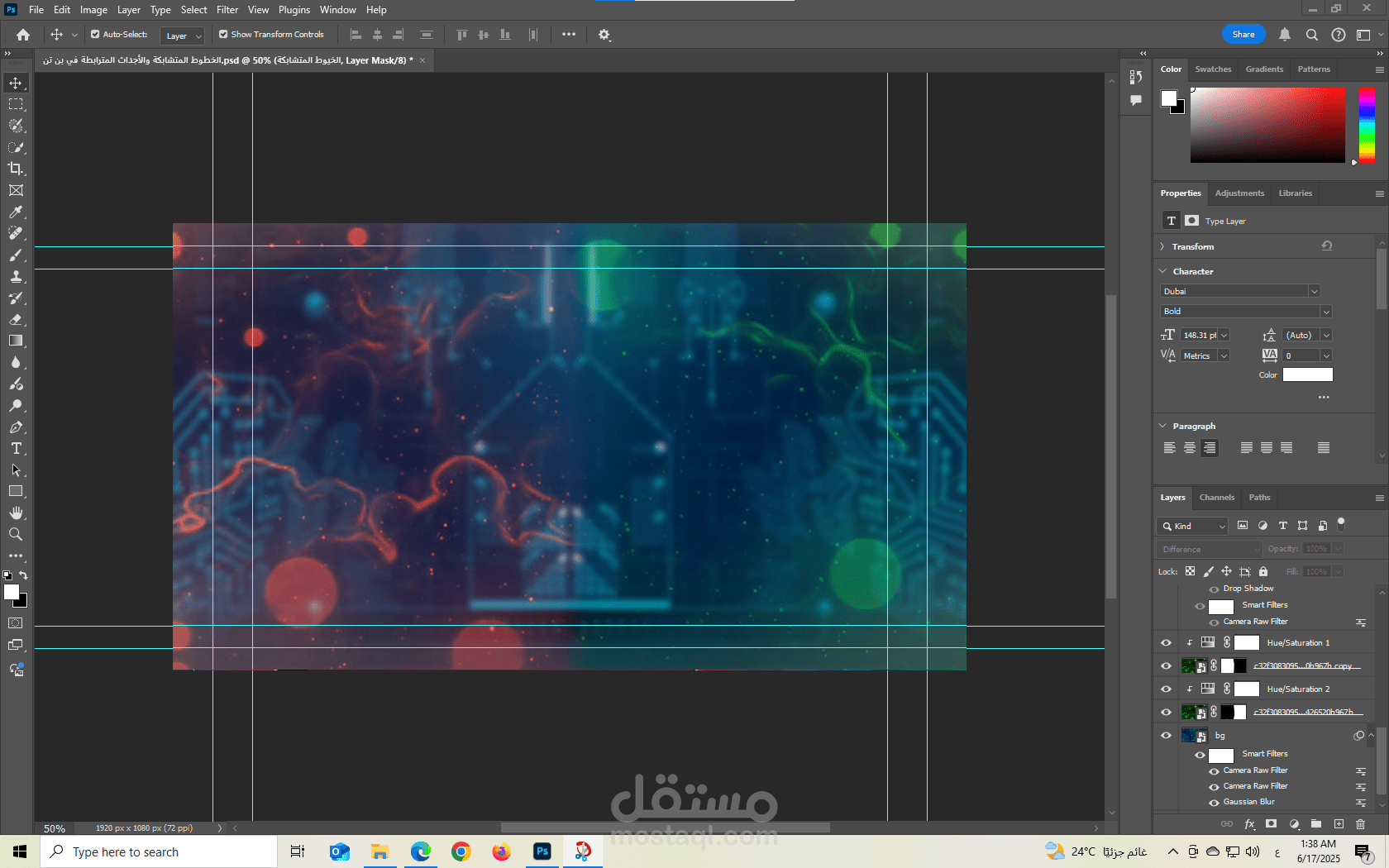Open the Photoshop search icon
The image size is (1389, 868).
click(1311, 35)
